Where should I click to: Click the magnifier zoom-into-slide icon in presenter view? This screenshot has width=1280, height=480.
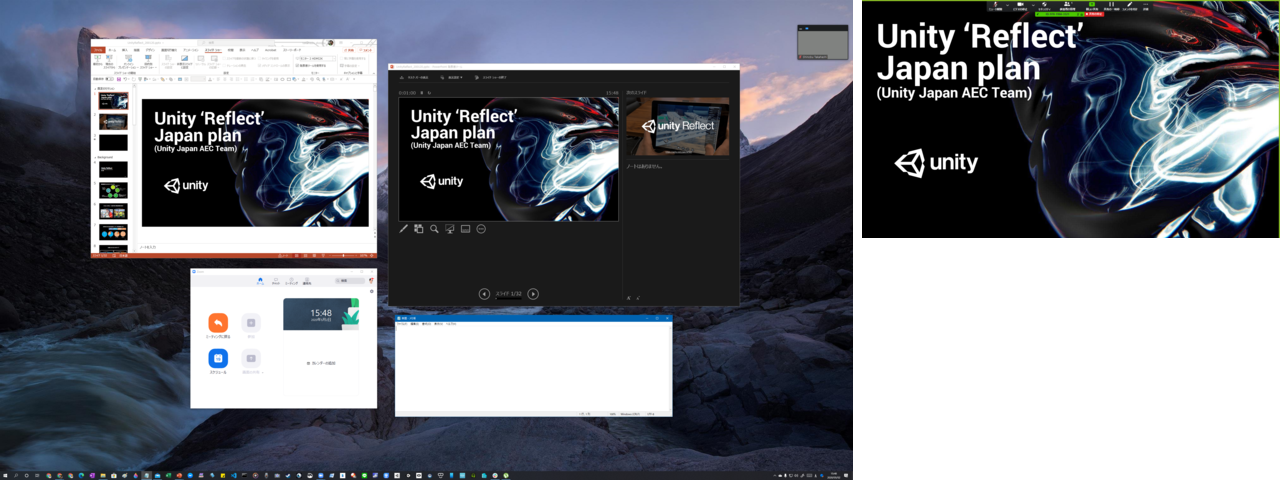coord(435,229)
